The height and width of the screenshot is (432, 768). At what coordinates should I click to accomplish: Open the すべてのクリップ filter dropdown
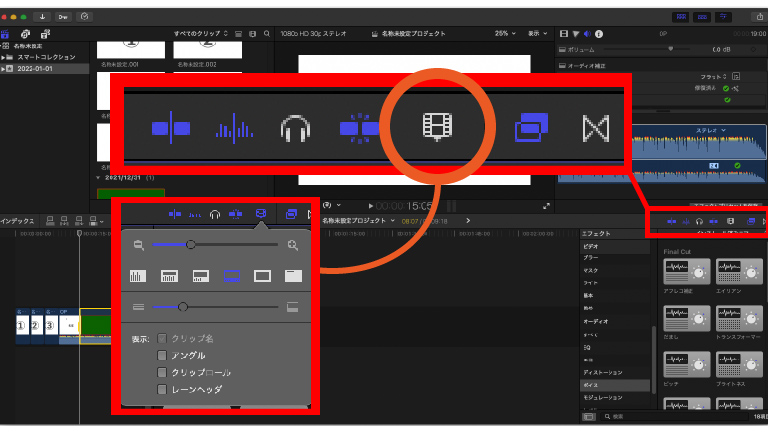coord(201,34)
